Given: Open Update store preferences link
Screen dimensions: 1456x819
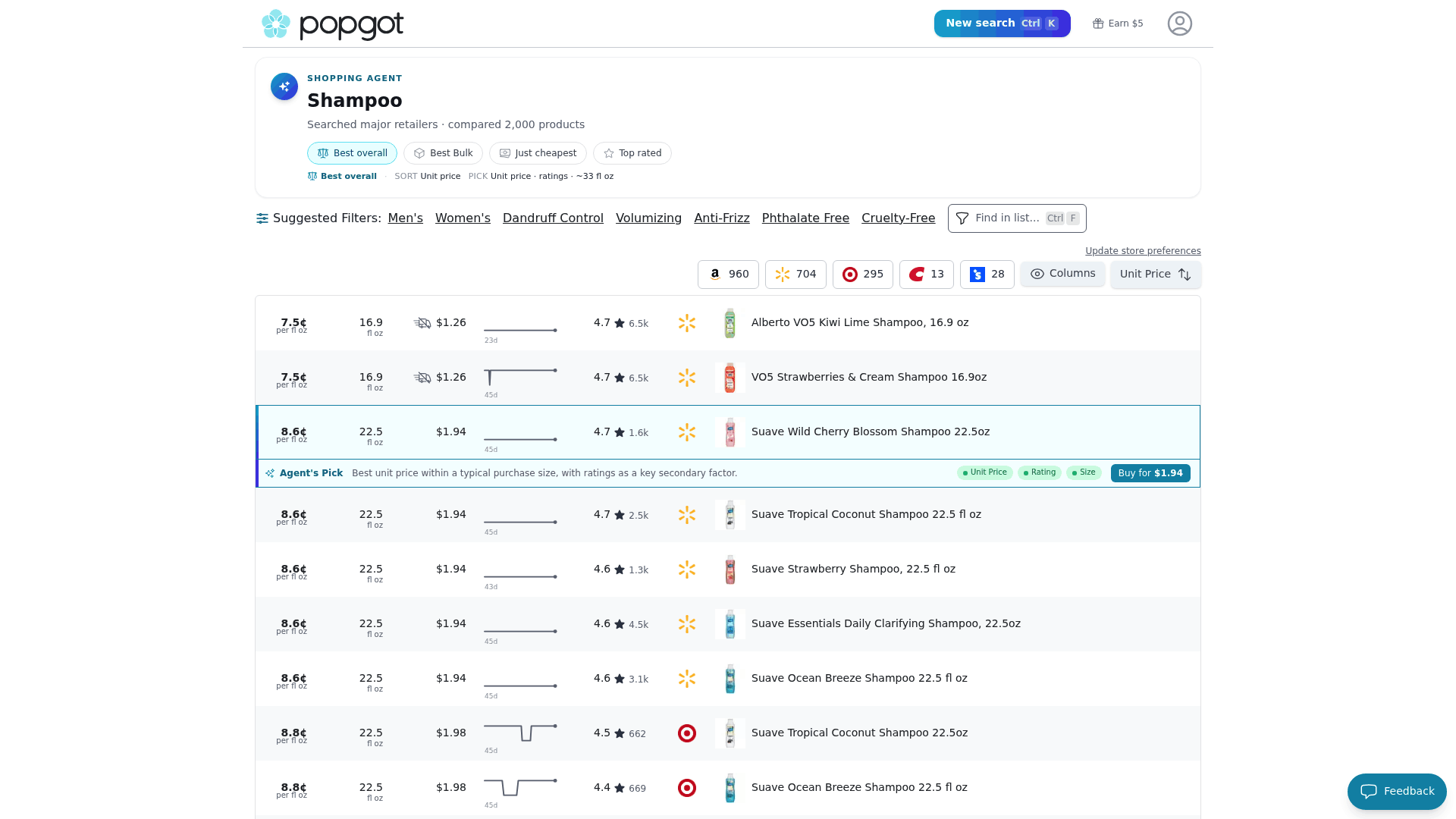Looking at the screenshot, I should [1143, 251].
